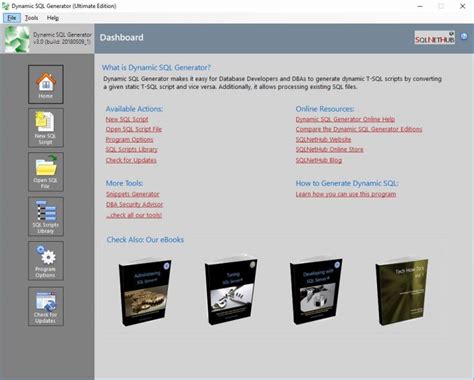Select the Tuning SQL Server eBook cover
Viewport: 474px width, 380px height.
230,291
